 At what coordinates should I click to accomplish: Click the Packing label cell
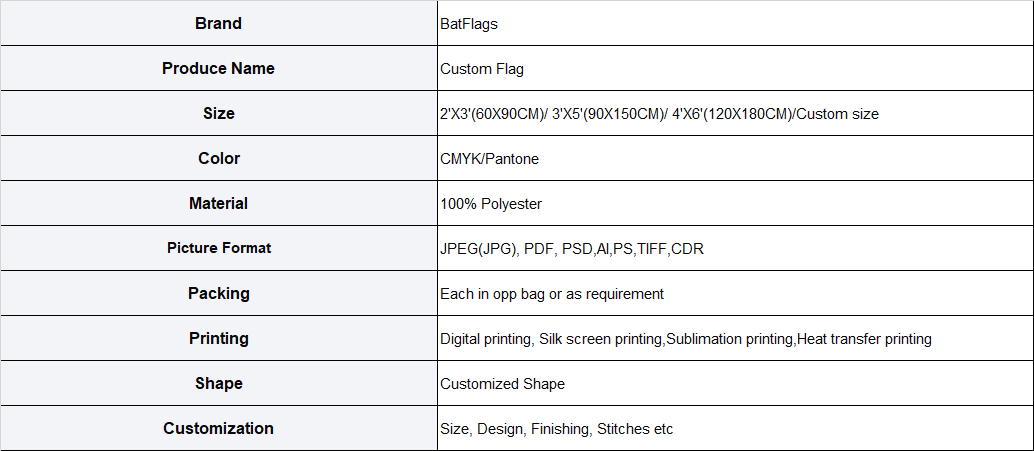(218, 293)
